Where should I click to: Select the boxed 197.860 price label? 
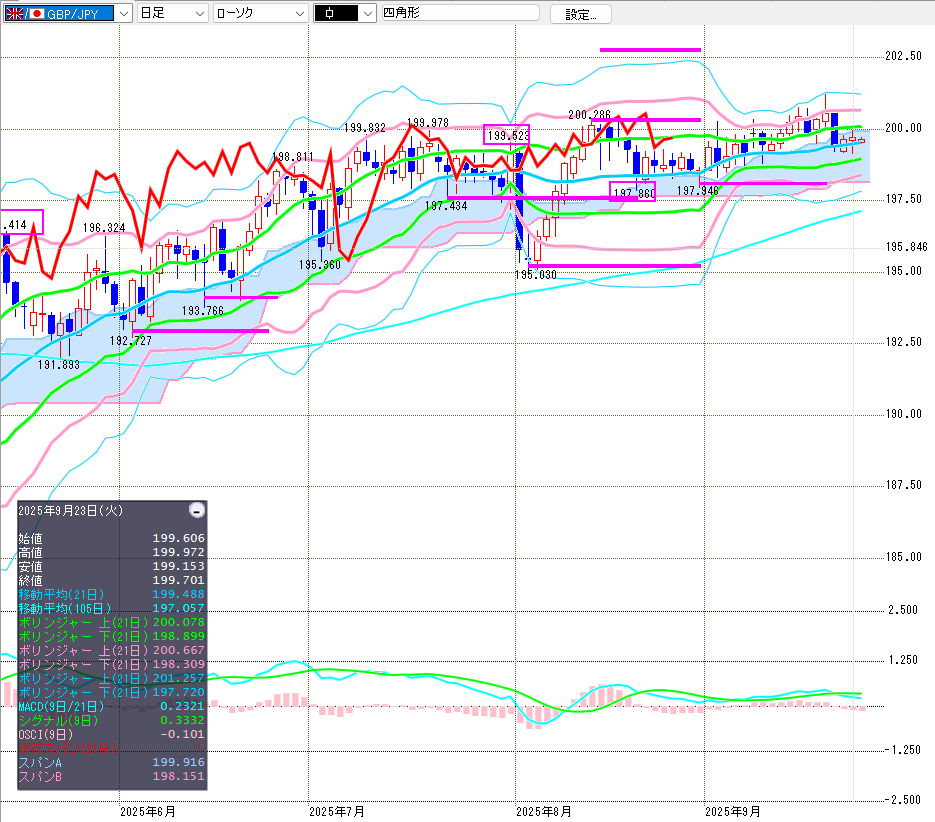pyautogui.click(x=632, y=192)
